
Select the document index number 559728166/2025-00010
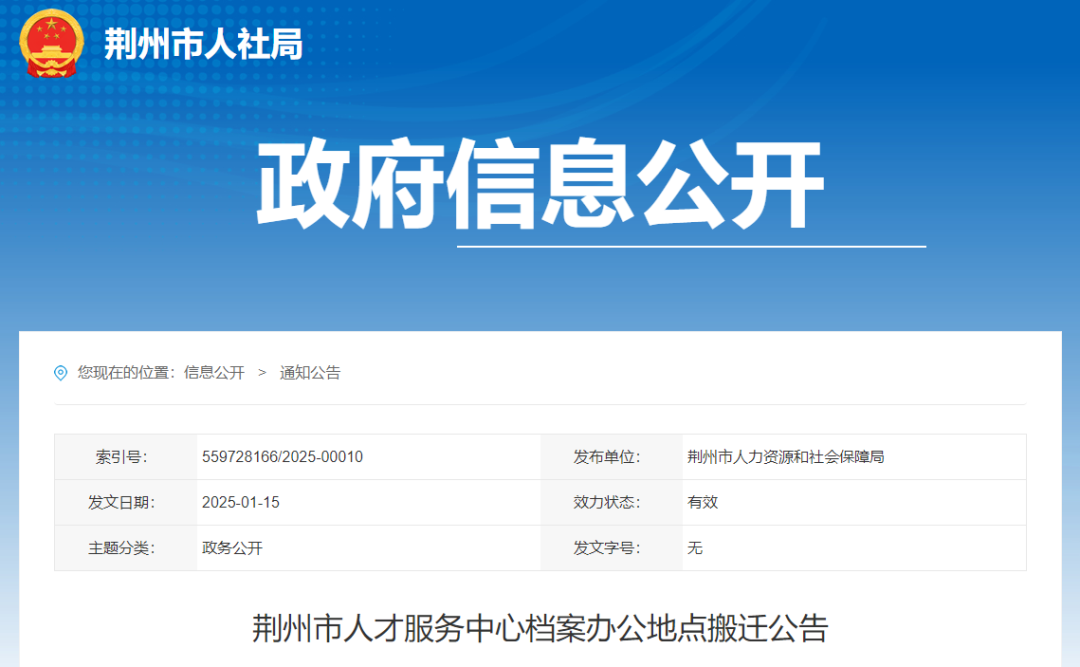pyautogui.click(x=284, y=456)
